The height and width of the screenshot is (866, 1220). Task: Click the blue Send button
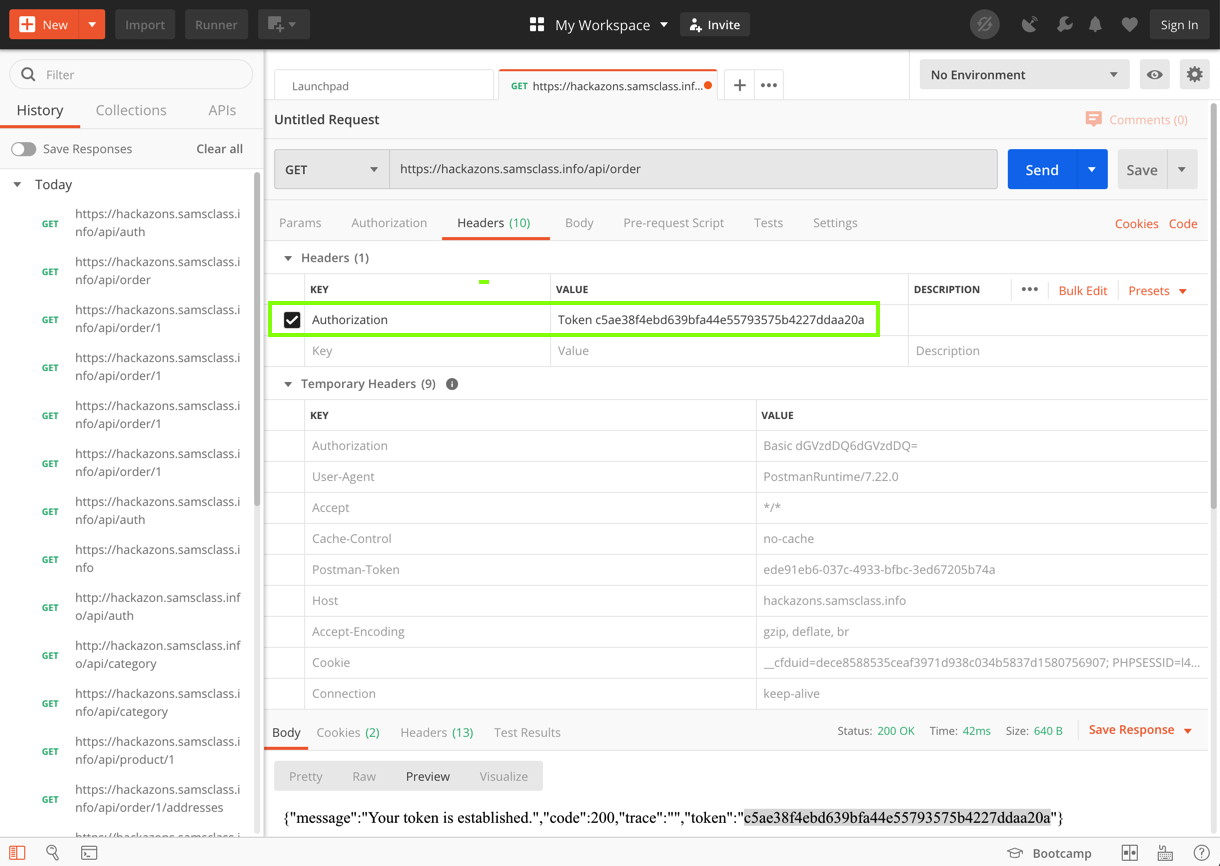[x=1041, y=170]
